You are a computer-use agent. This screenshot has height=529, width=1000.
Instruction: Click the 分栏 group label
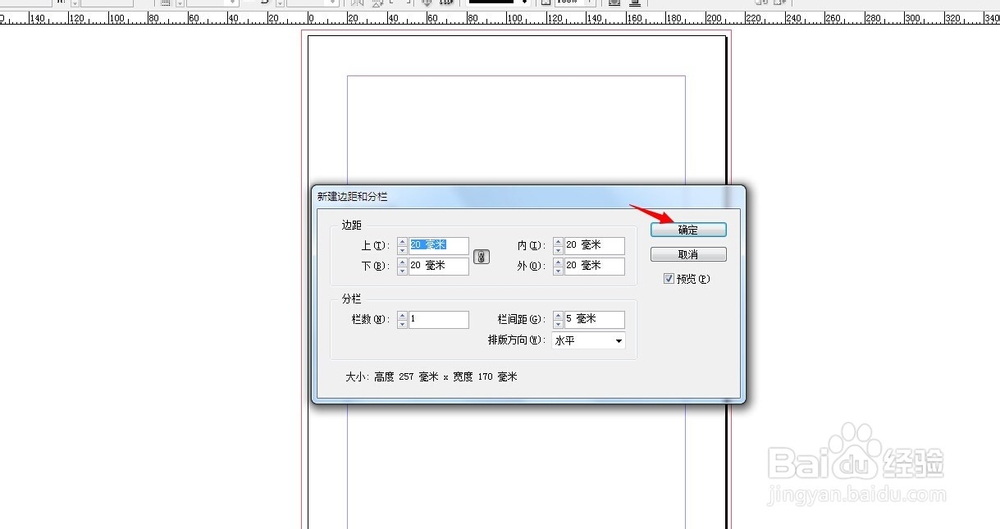[x=351, y=299]
